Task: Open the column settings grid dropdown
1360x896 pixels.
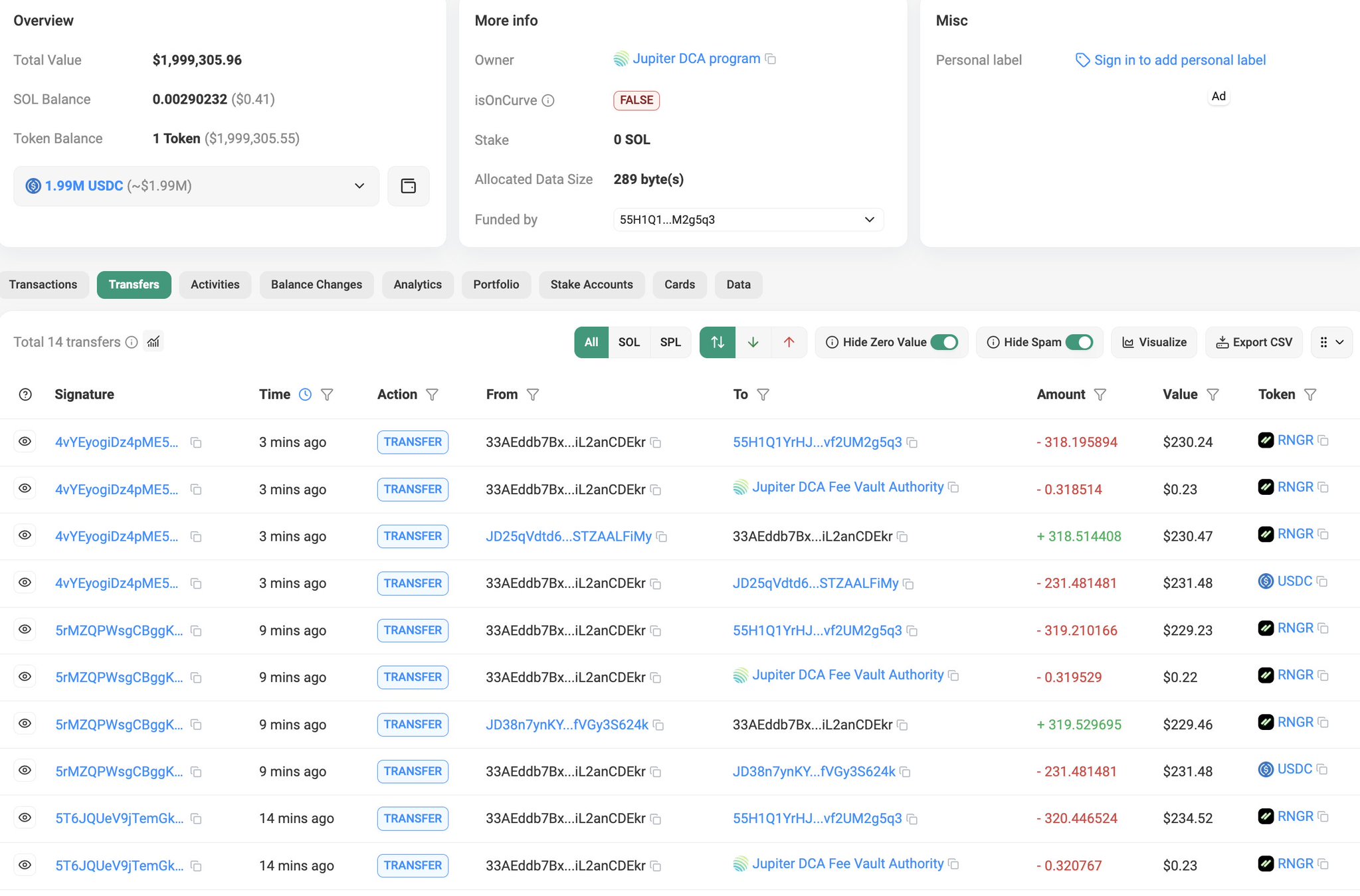Action: [1331, 342]
